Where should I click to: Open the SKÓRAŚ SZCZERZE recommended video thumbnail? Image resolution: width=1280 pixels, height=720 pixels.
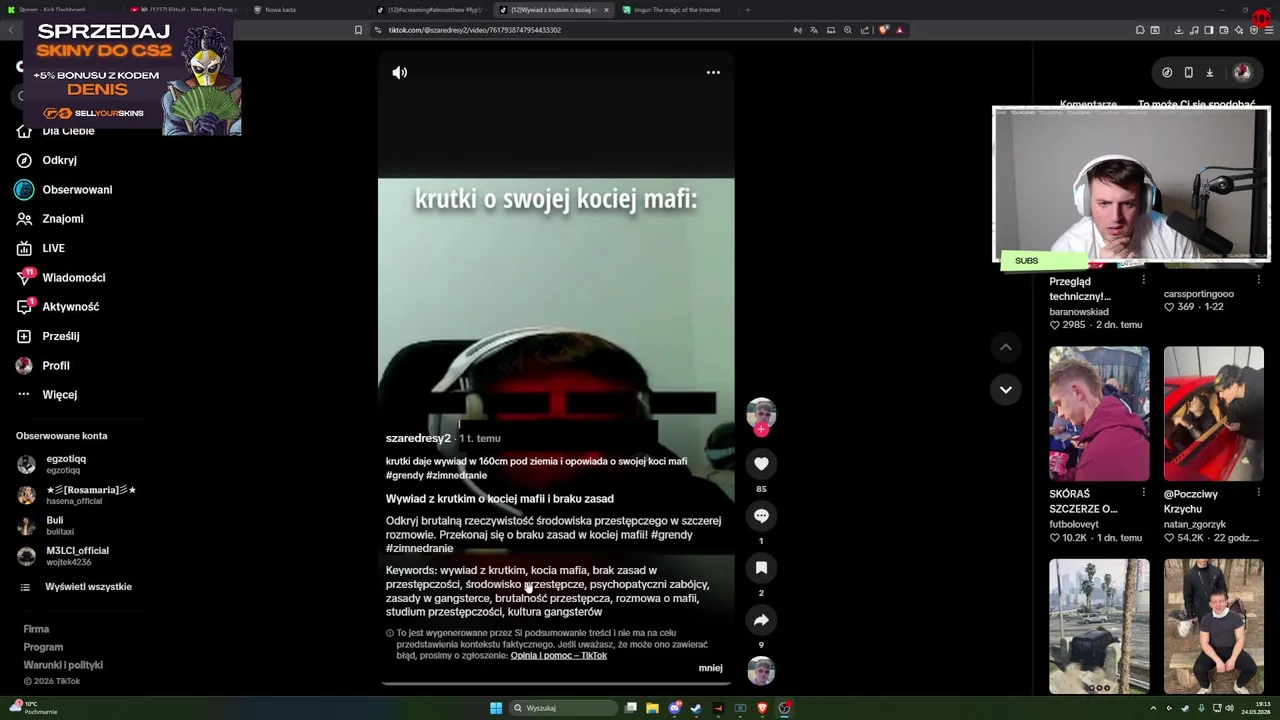pyautogui.click(x=1099, y=413)
